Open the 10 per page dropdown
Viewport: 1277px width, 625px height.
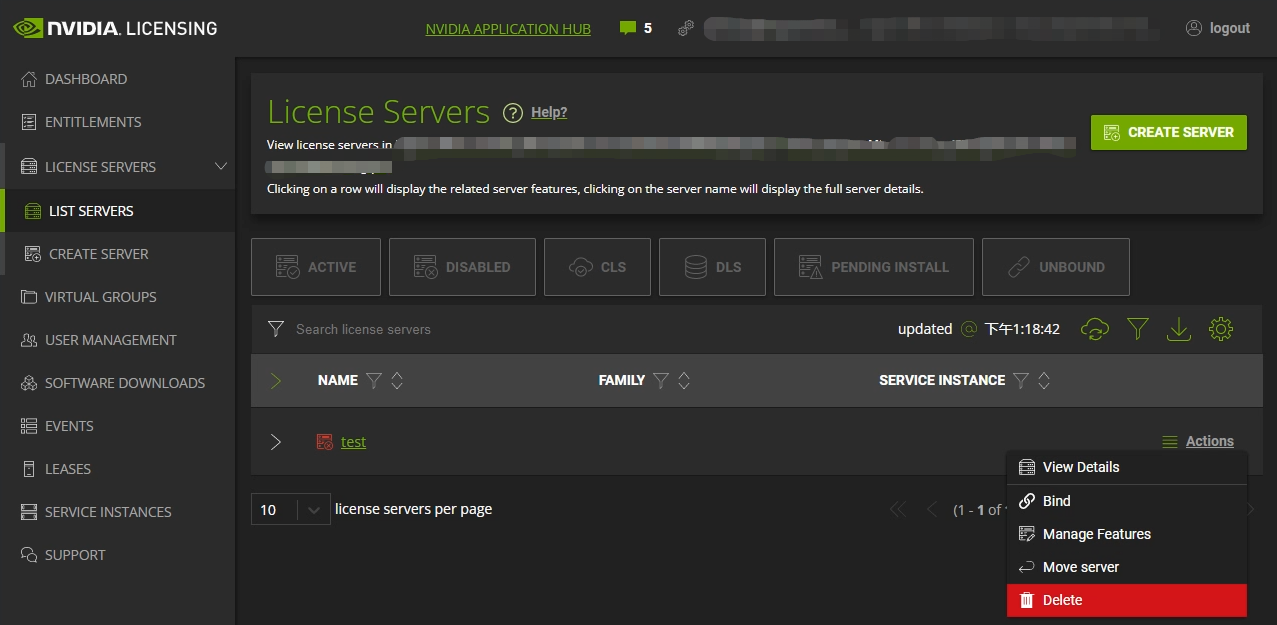[x=290, y=510]
